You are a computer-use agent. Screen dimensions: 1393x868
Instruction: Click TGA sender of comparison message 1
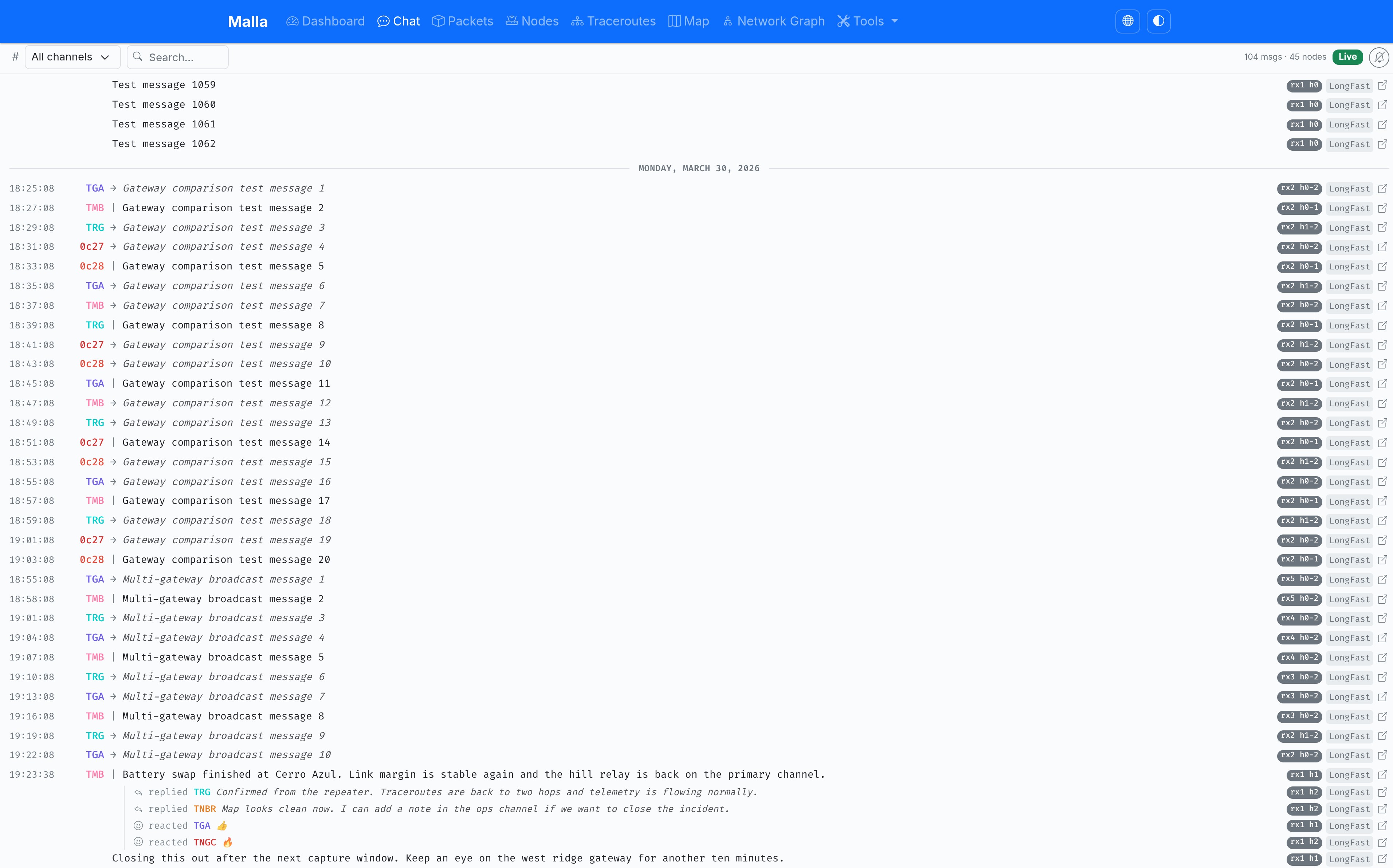click(95, 188)
